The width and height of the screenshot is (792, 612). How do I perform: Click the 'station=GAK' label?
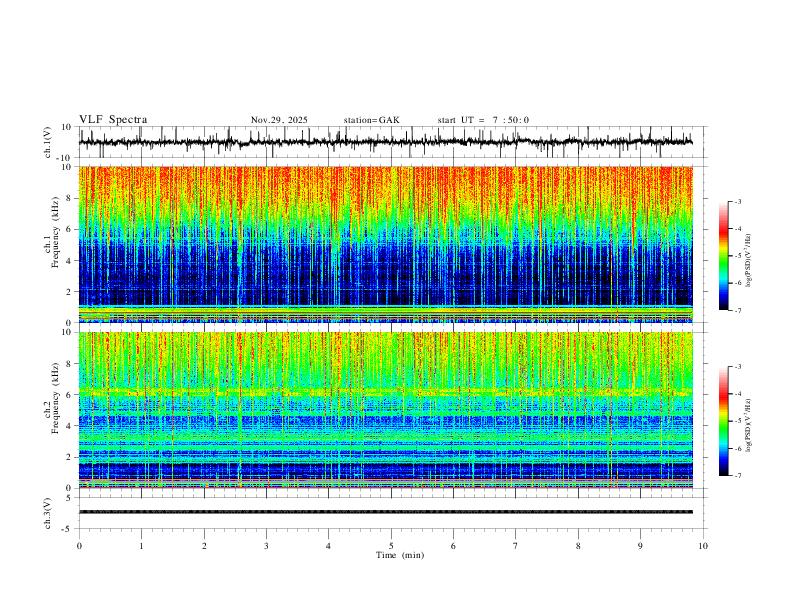372,120
